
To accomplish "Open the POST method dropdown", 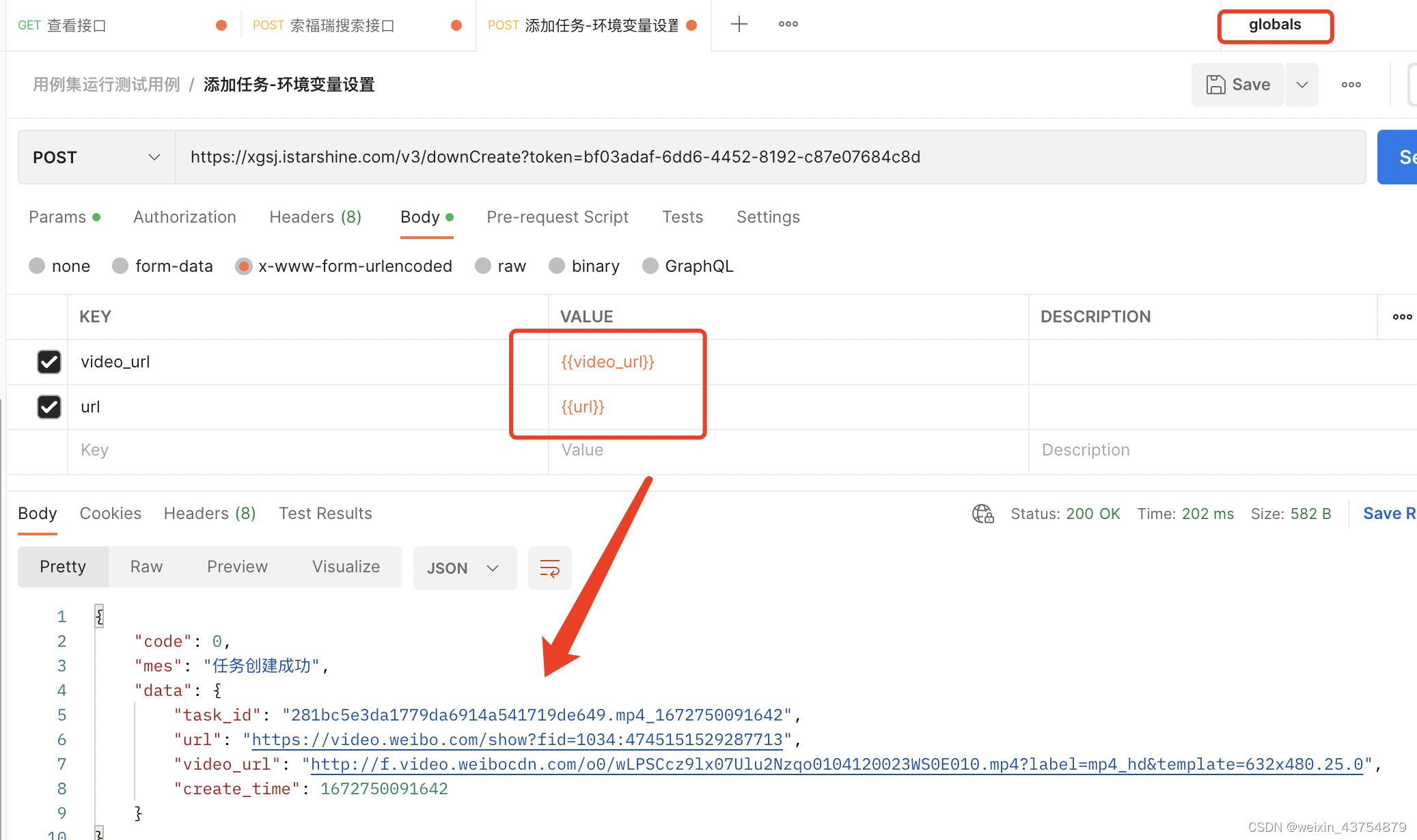I will pyautogui.click(x=96, y=157).
